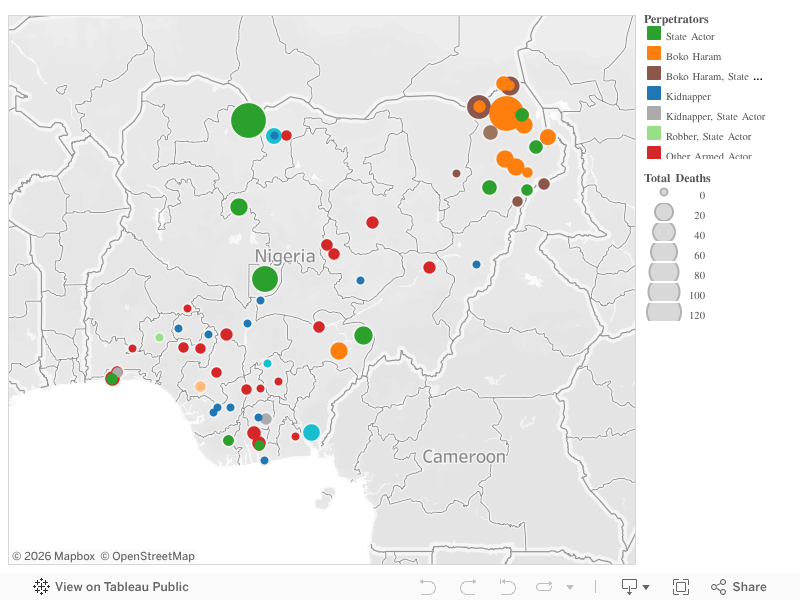Enter full-screen mode for the map

683,587
